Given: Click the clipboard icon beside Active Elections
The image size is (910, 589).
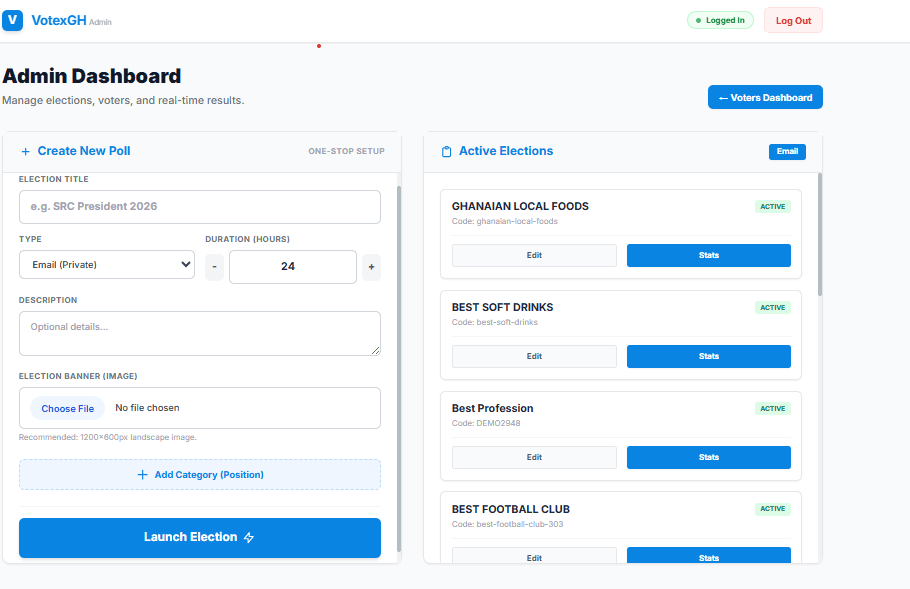Looking at the screenshot, I should 446,151.
